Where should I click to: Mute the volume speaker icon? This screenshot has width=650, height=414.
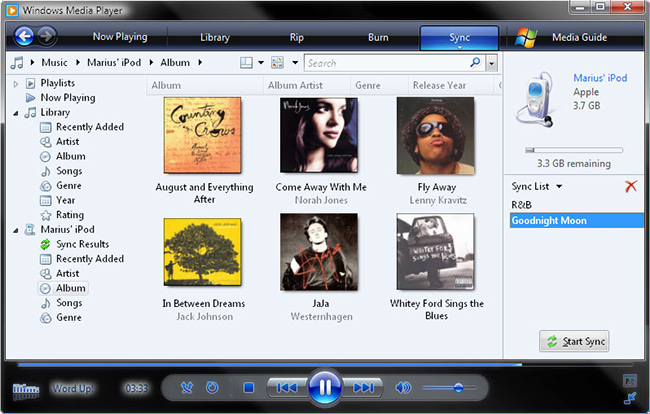(404, 387)
